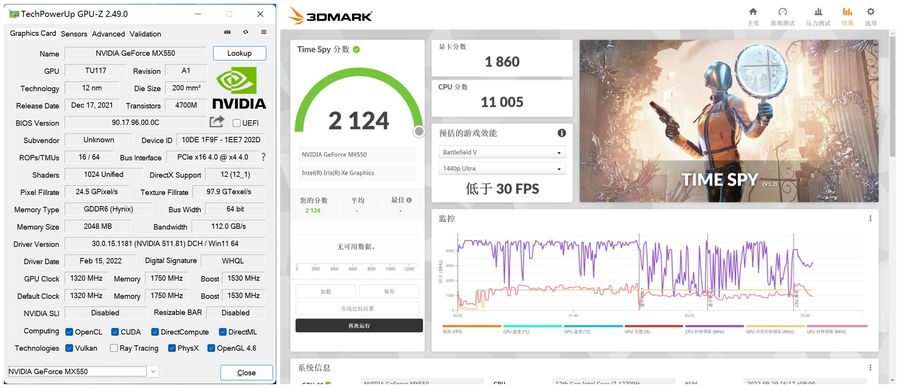Toggle the Ray Tracing checkbox
The image size is (900, 388).
pos(114,348)
